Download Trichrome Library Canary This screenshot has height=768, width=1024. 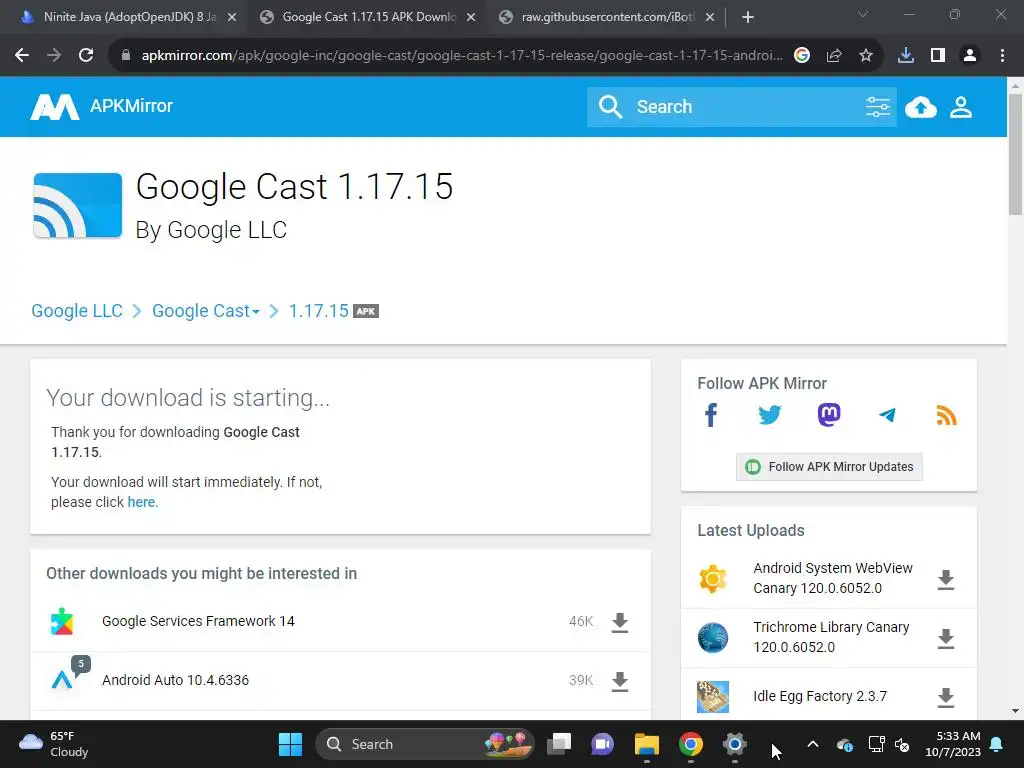click(946, 638)
